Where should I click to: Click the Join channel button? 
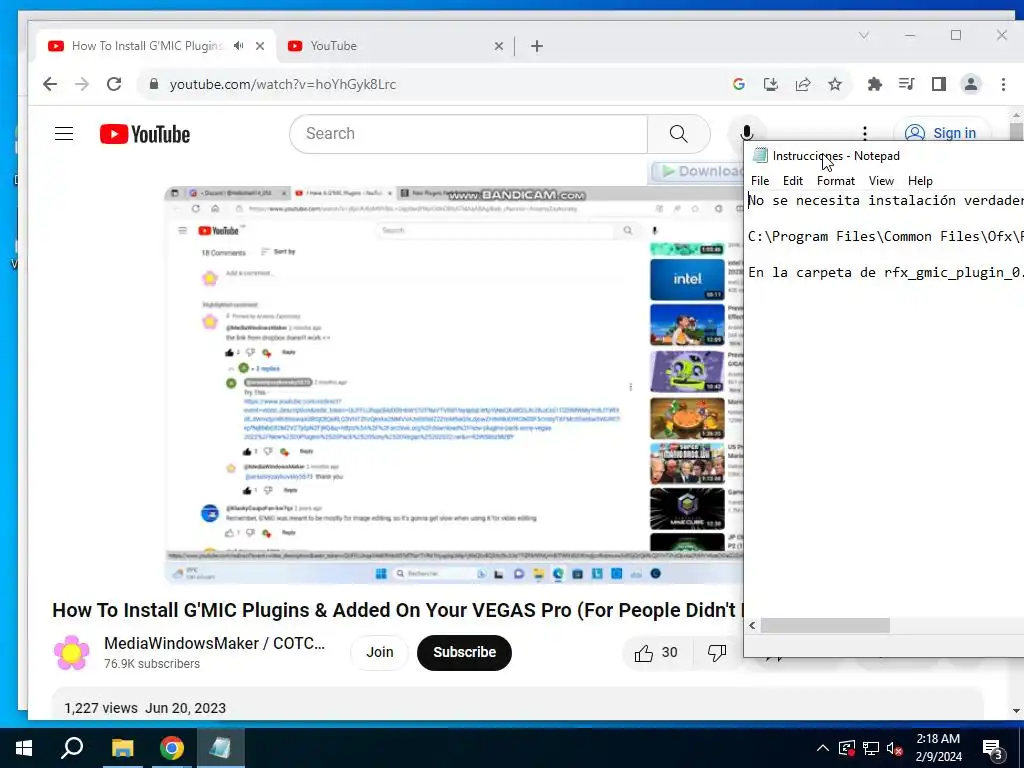(379, 652)
